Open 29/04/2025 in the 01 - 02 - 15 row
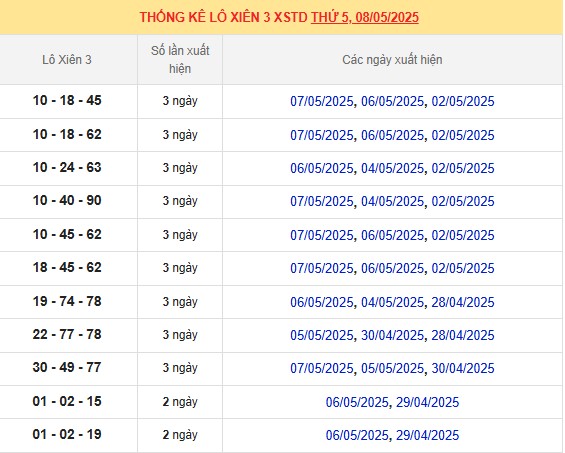 click(x=428, y=403)
